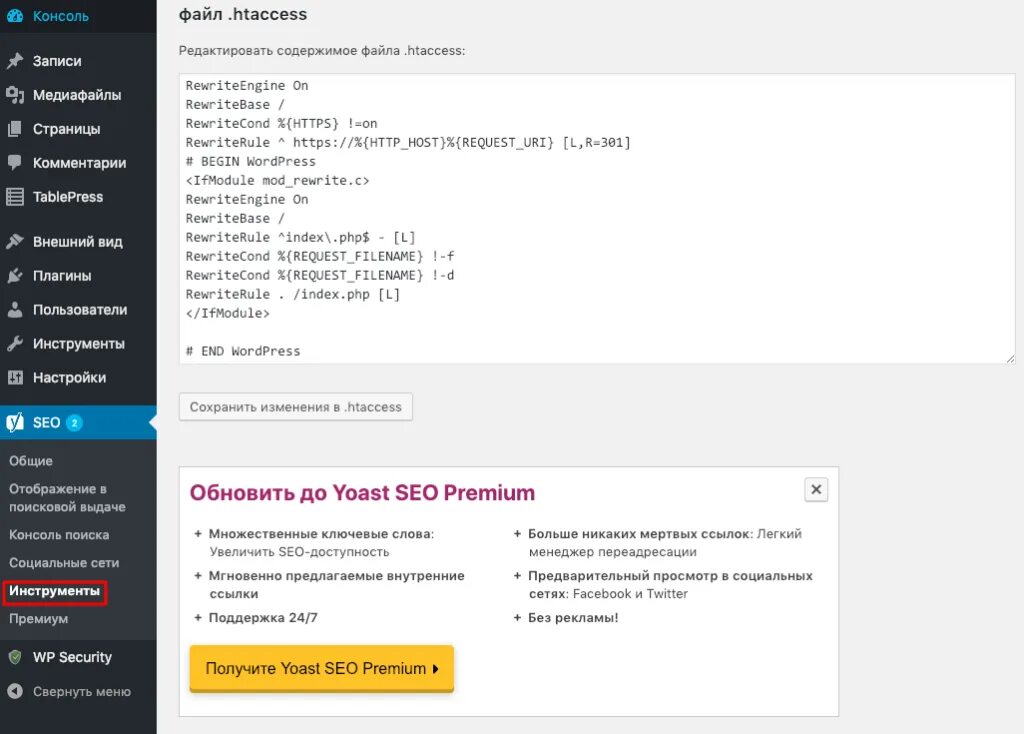Click the Пользователи user icon
Screen dimensions: 1024x734
coord(14,310)
